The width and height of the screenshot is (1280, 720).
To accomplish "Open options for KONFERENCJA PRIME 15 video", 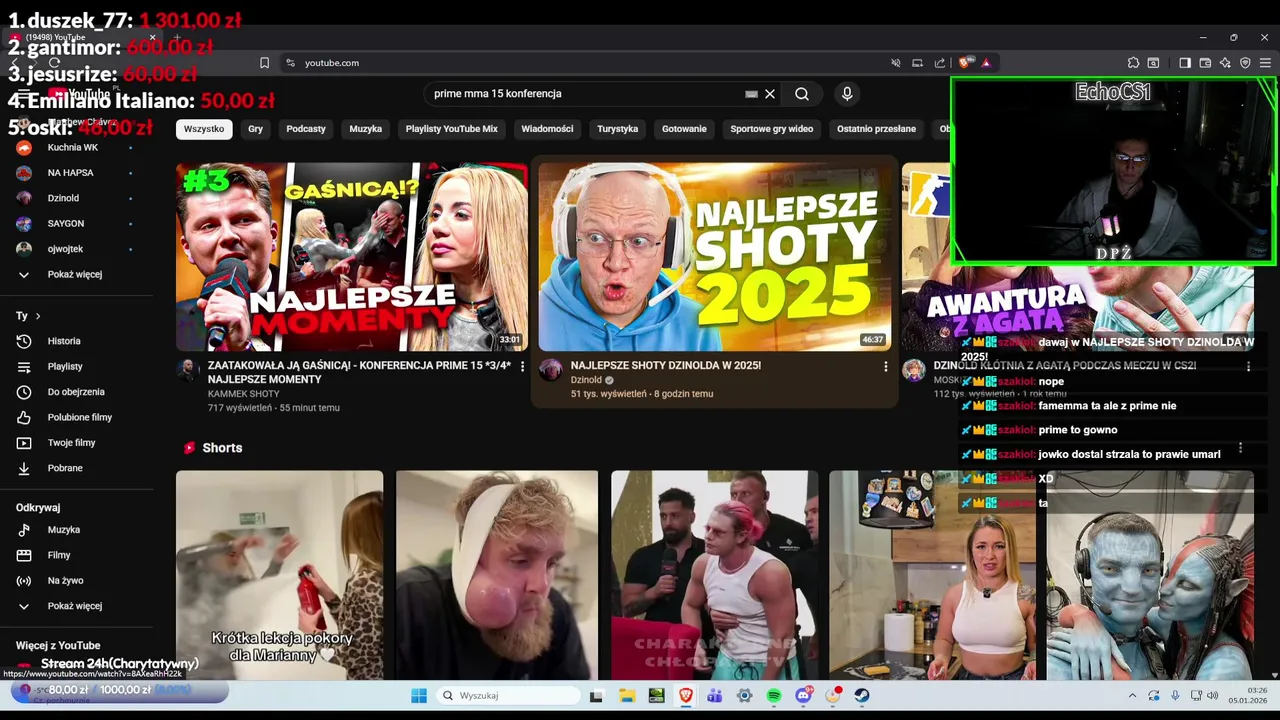I will coord(522,367).
